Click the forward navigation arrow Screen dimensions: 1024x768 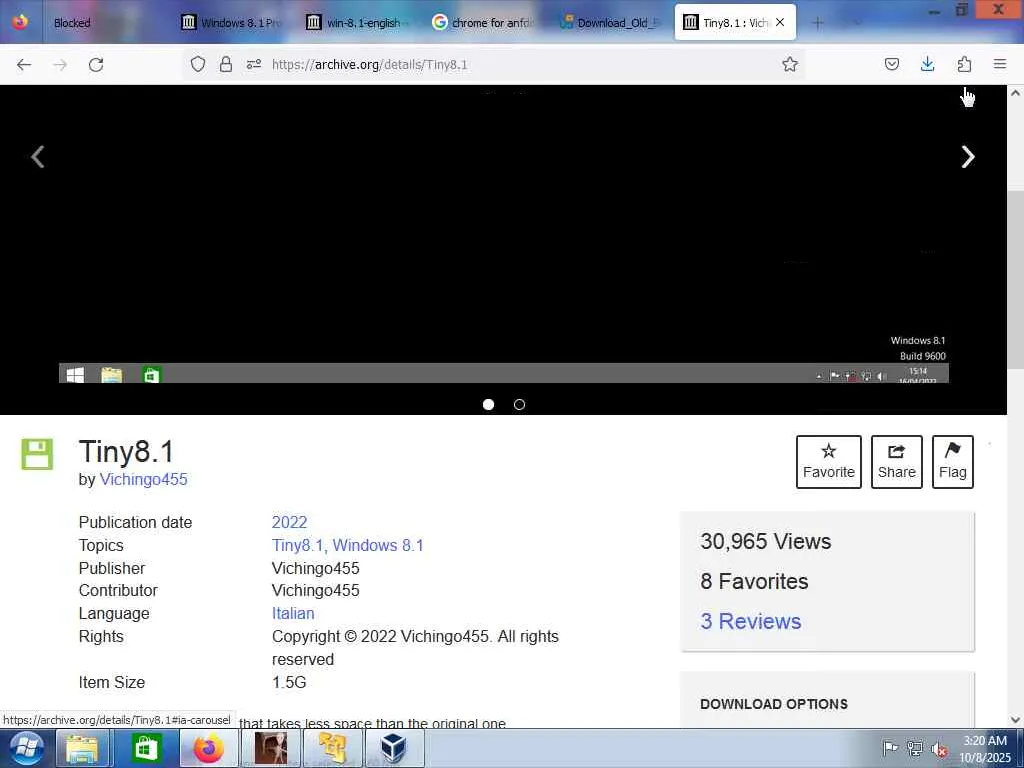point(60,65)
